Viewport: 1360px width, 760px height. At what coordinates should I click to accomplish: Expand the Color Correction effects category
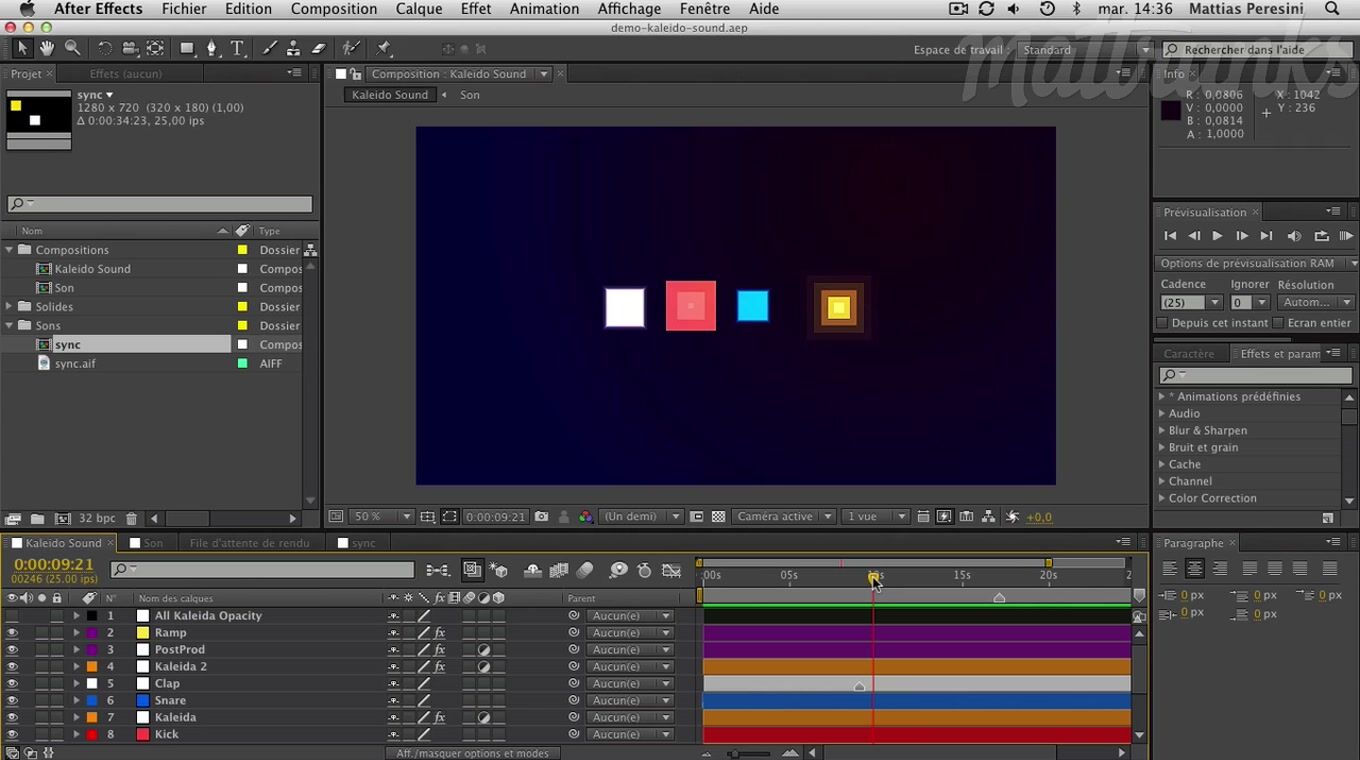[1162, 498]
